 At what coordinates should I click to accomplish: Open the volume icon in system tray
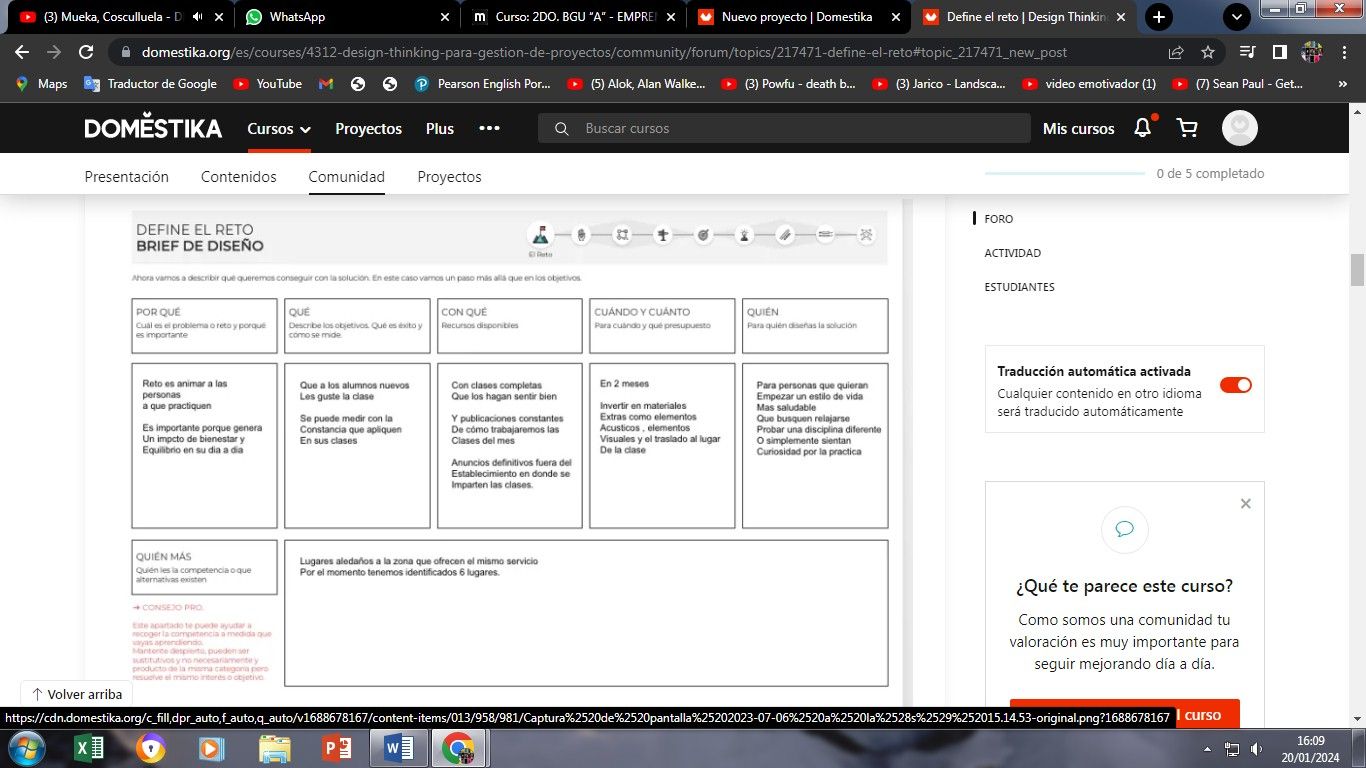pos(1257,749)
